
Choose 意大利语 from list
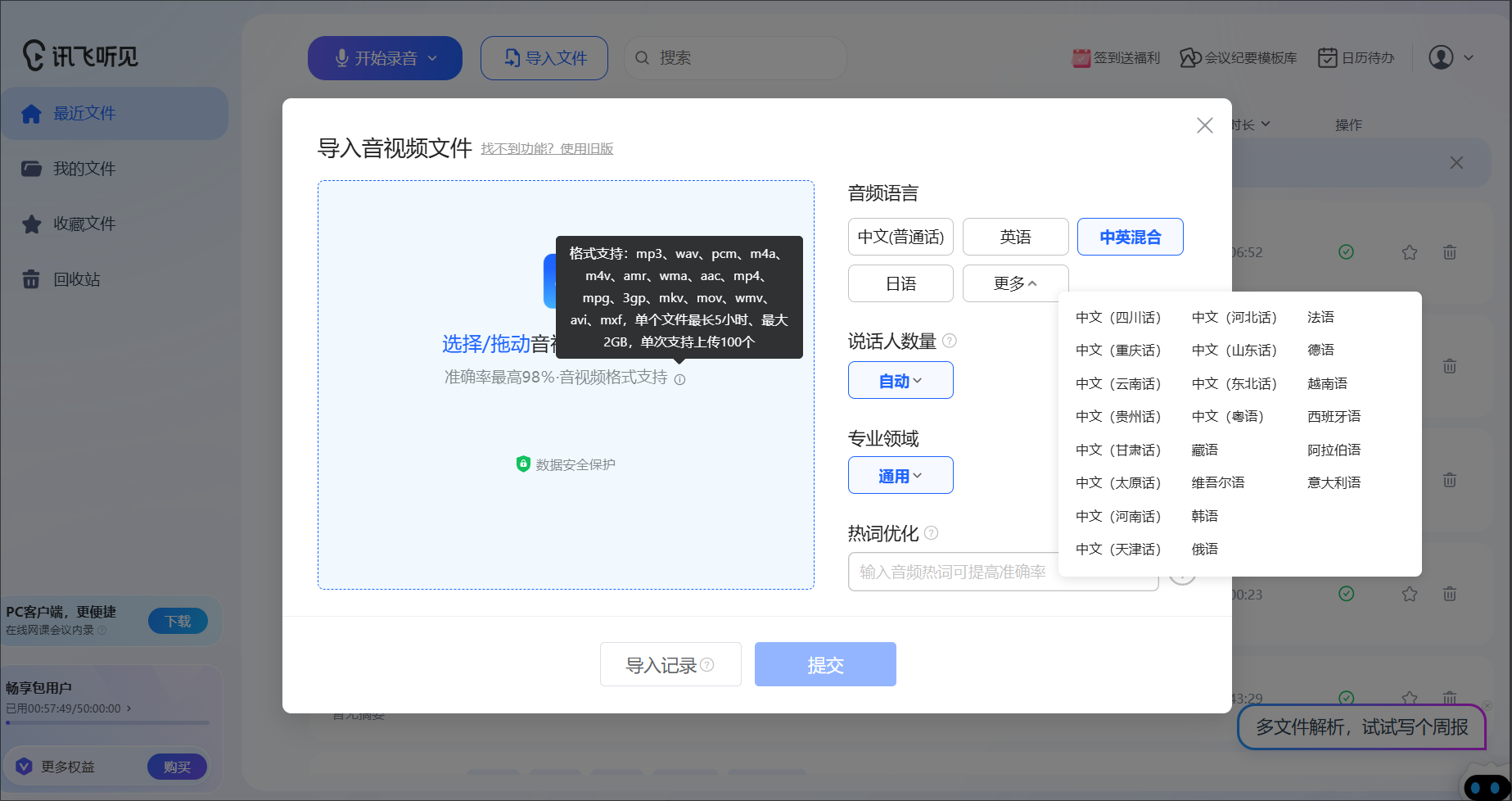(x=1334, y=482)
